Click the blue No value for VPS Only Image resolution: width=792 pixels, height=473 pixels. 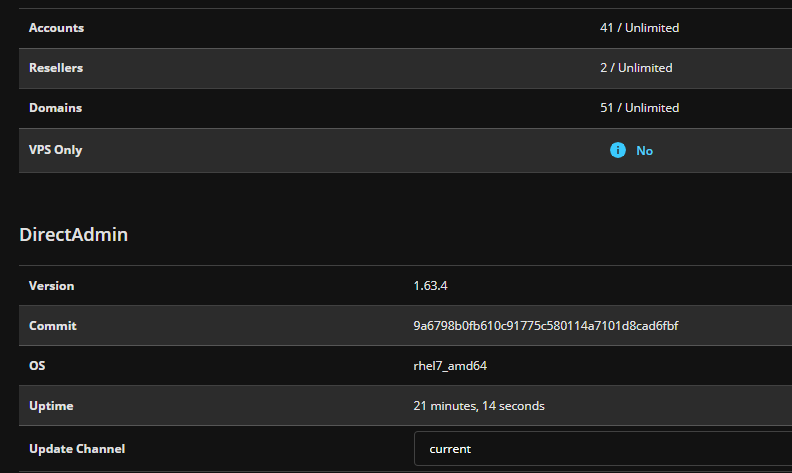(x=645, y=151)
